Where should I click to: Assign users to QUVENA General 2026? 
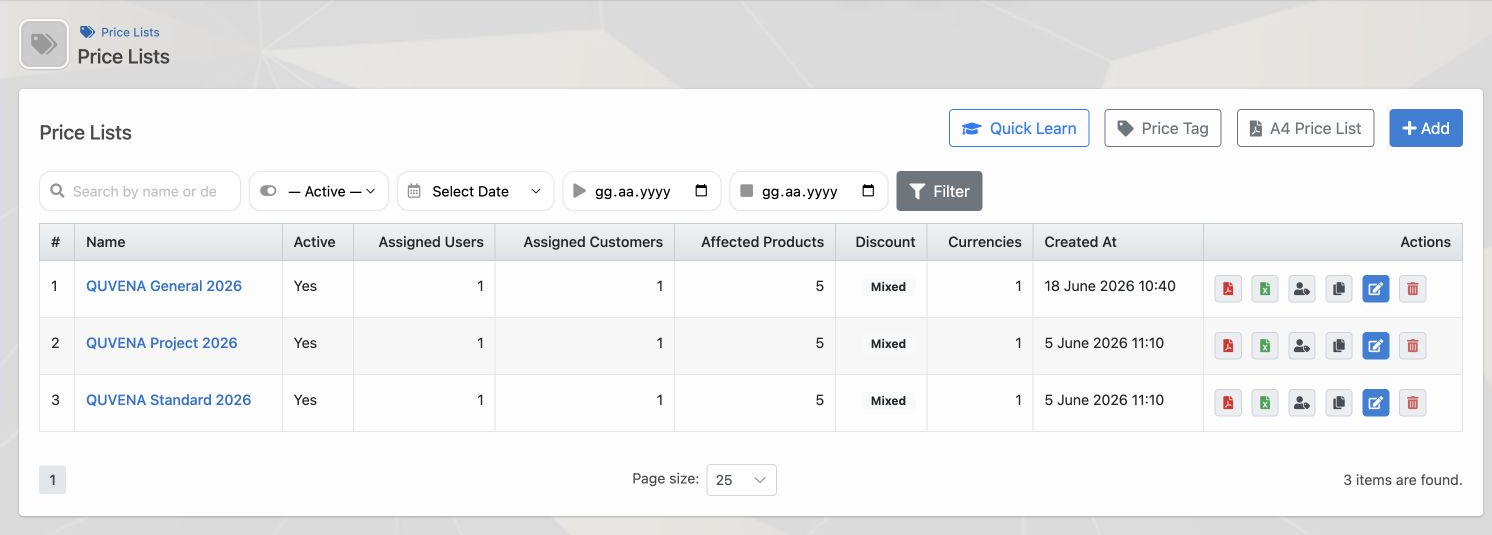pyautogui.click(x=1302, y=289)
